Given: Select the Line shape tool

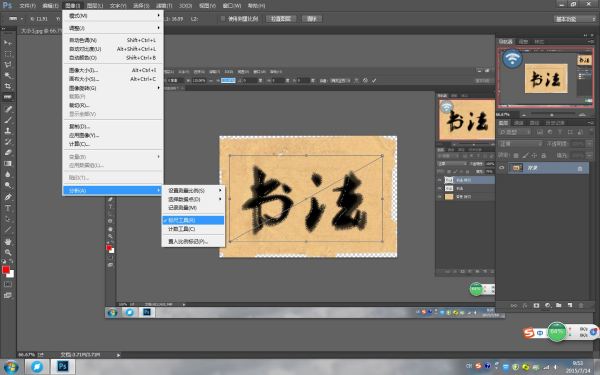Looking at the screenshot, I should coord(8,230).
